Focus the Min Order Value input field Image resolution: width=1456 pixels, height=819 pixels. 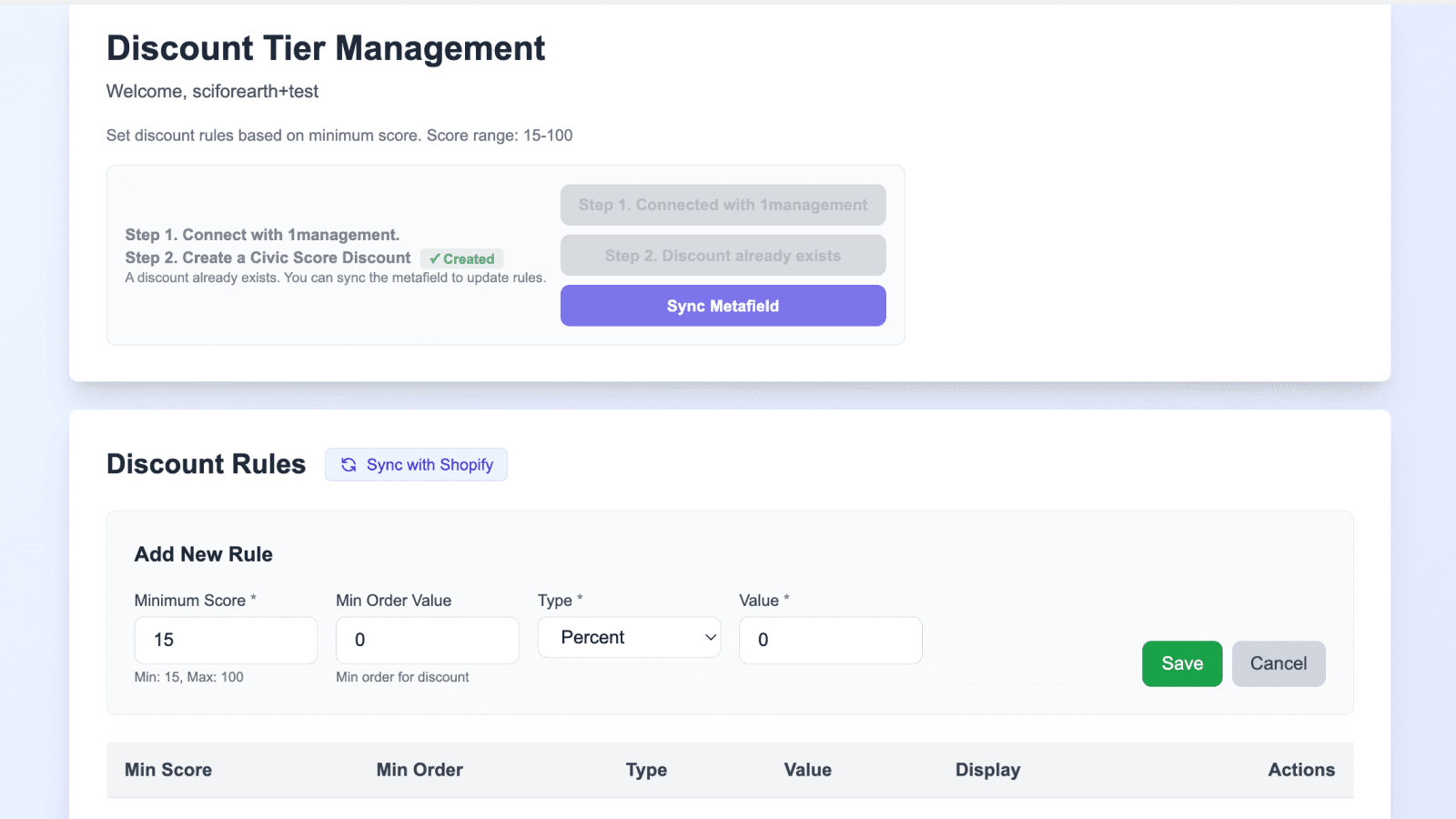tap(428, 641)
